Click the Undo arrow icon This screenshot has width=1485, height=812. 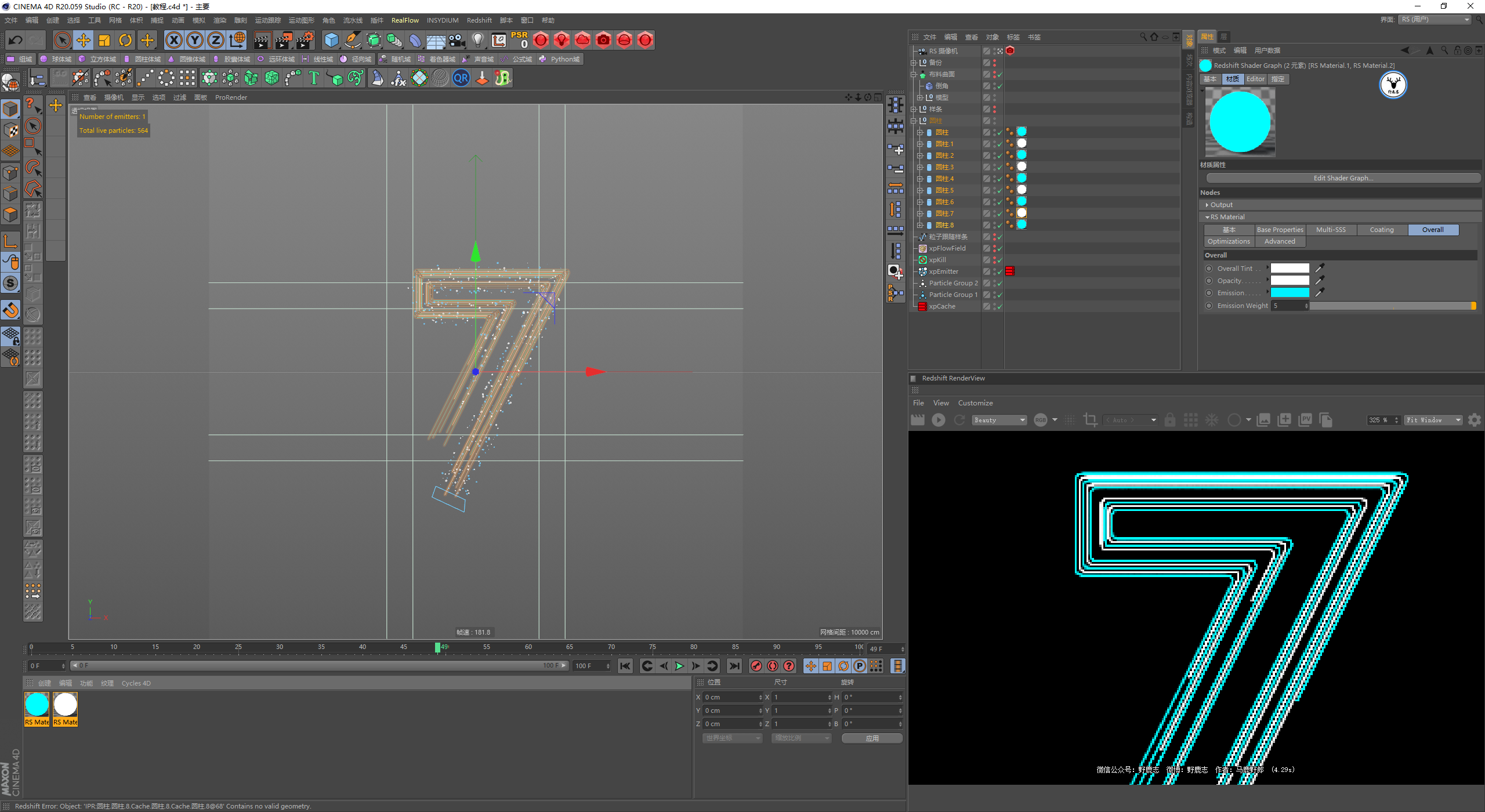pyautogui.click(x=16, y=40)
